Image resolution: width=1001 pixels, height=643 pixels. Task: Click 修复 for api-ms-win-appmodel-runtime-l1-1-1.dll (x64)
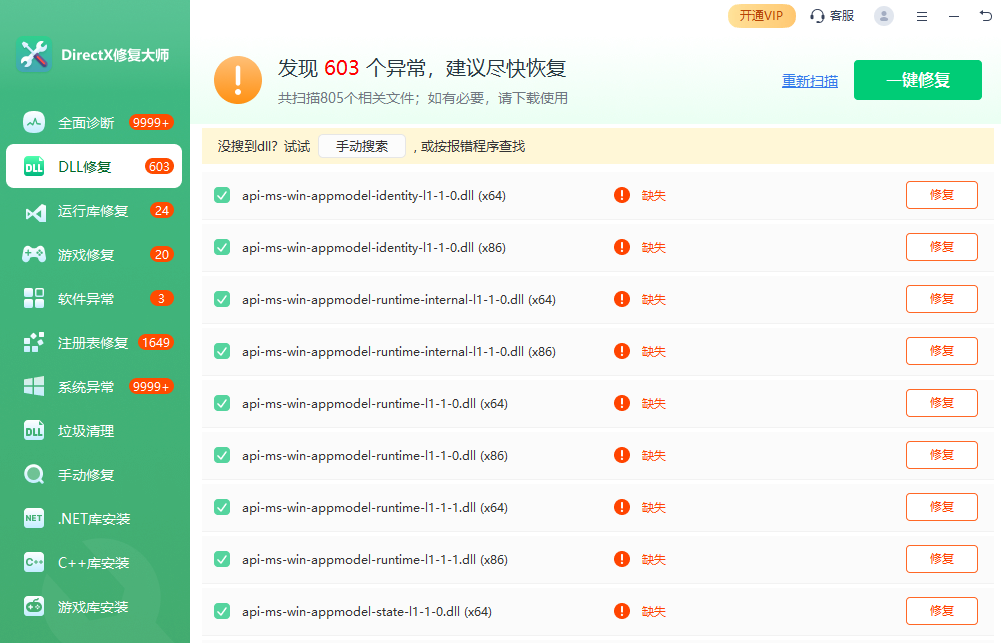click(941, 507)
